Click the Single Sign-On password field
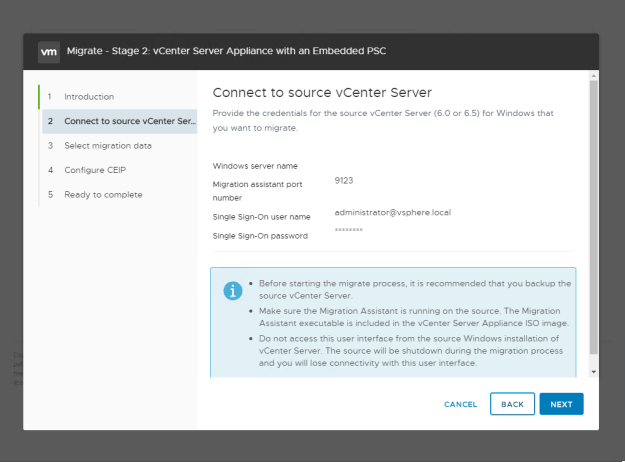Screen dimensions: 625x462 tap(349, 230)
